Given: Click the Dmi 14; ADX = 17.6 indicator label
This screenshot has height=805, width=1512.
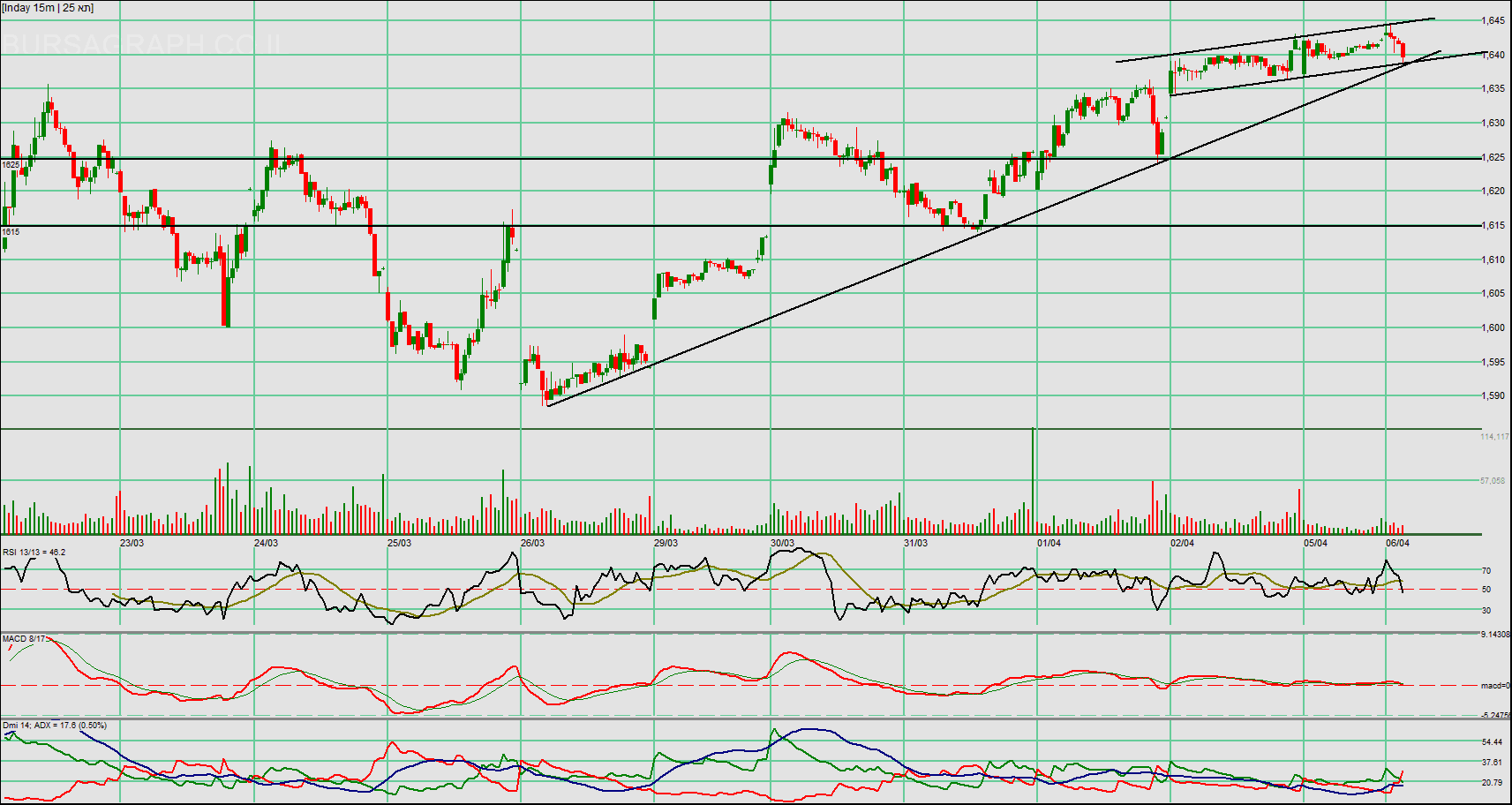Looking at the screenshot, I should point(55,726).
